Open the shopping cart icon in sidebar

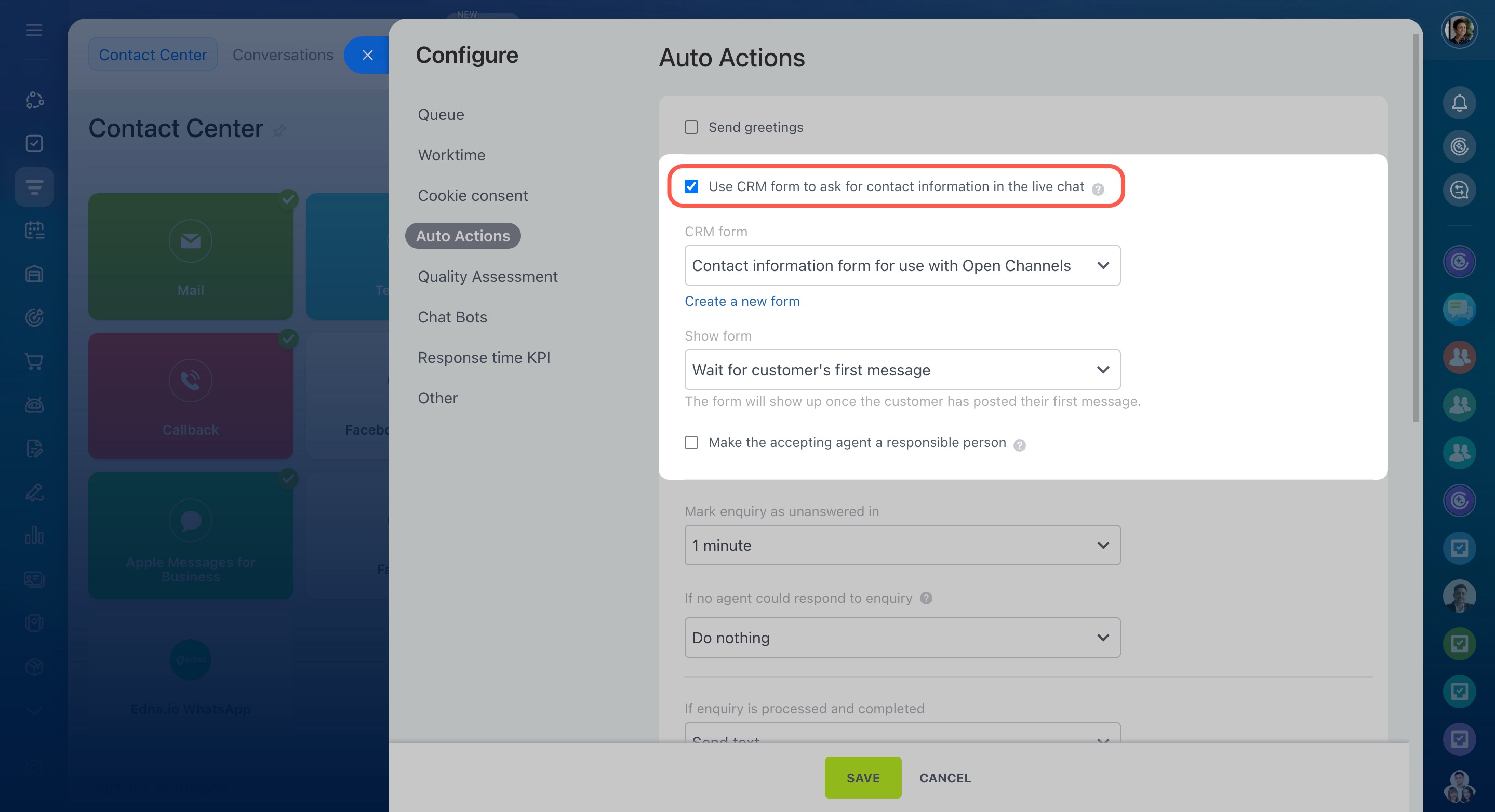34,361
